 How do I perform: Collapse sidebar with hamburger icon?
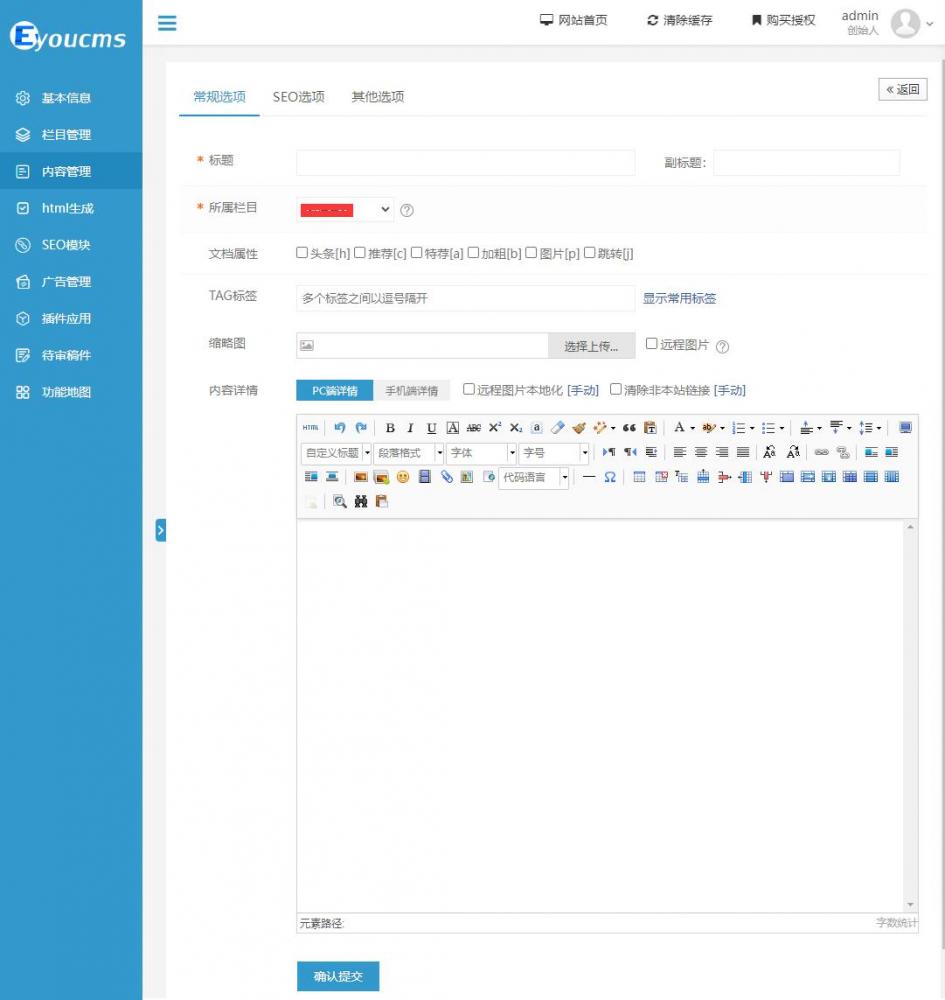point(167,24)
